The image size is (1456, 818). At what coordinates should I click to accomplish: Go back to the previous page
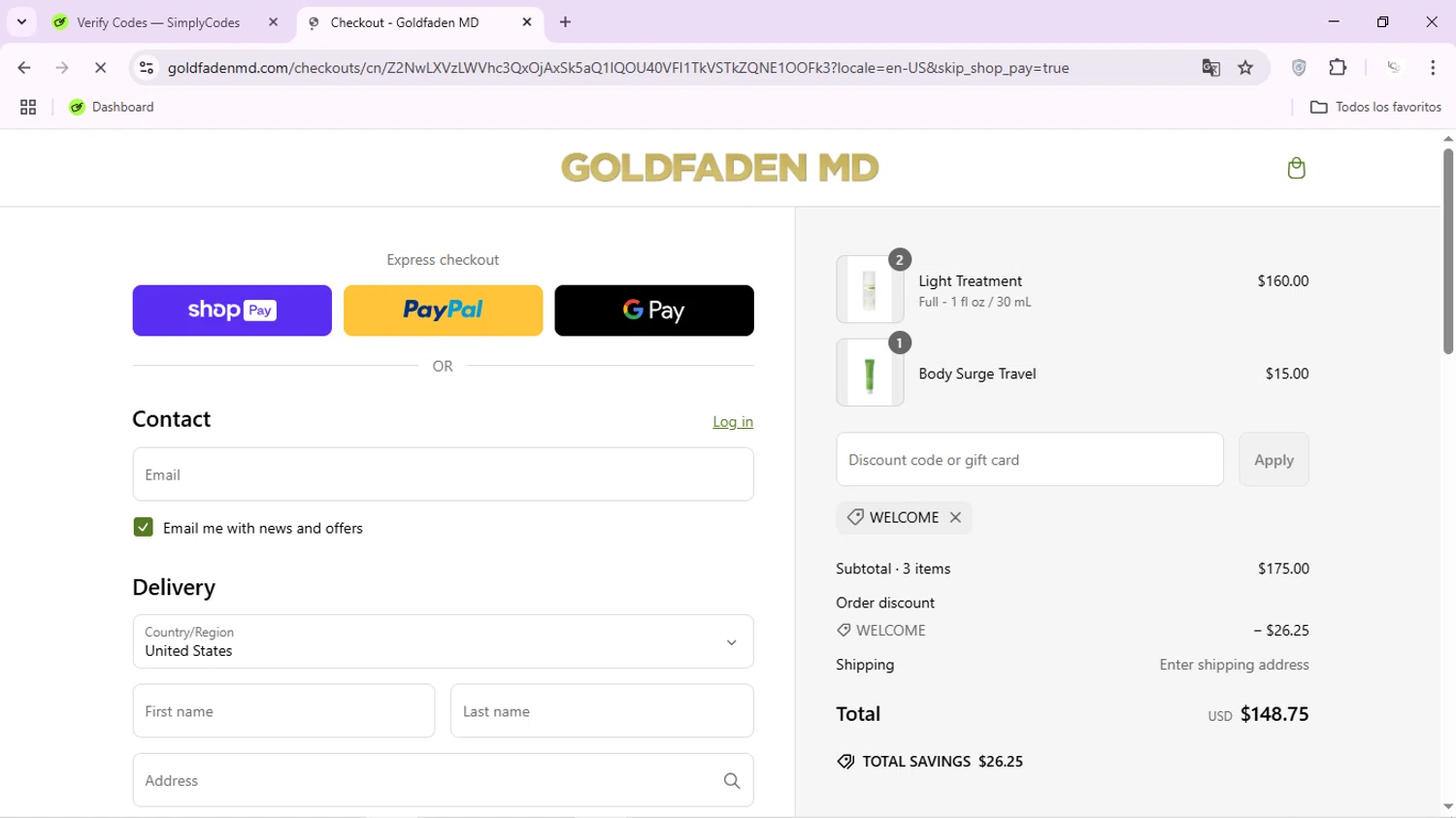(x=24, y=68)
